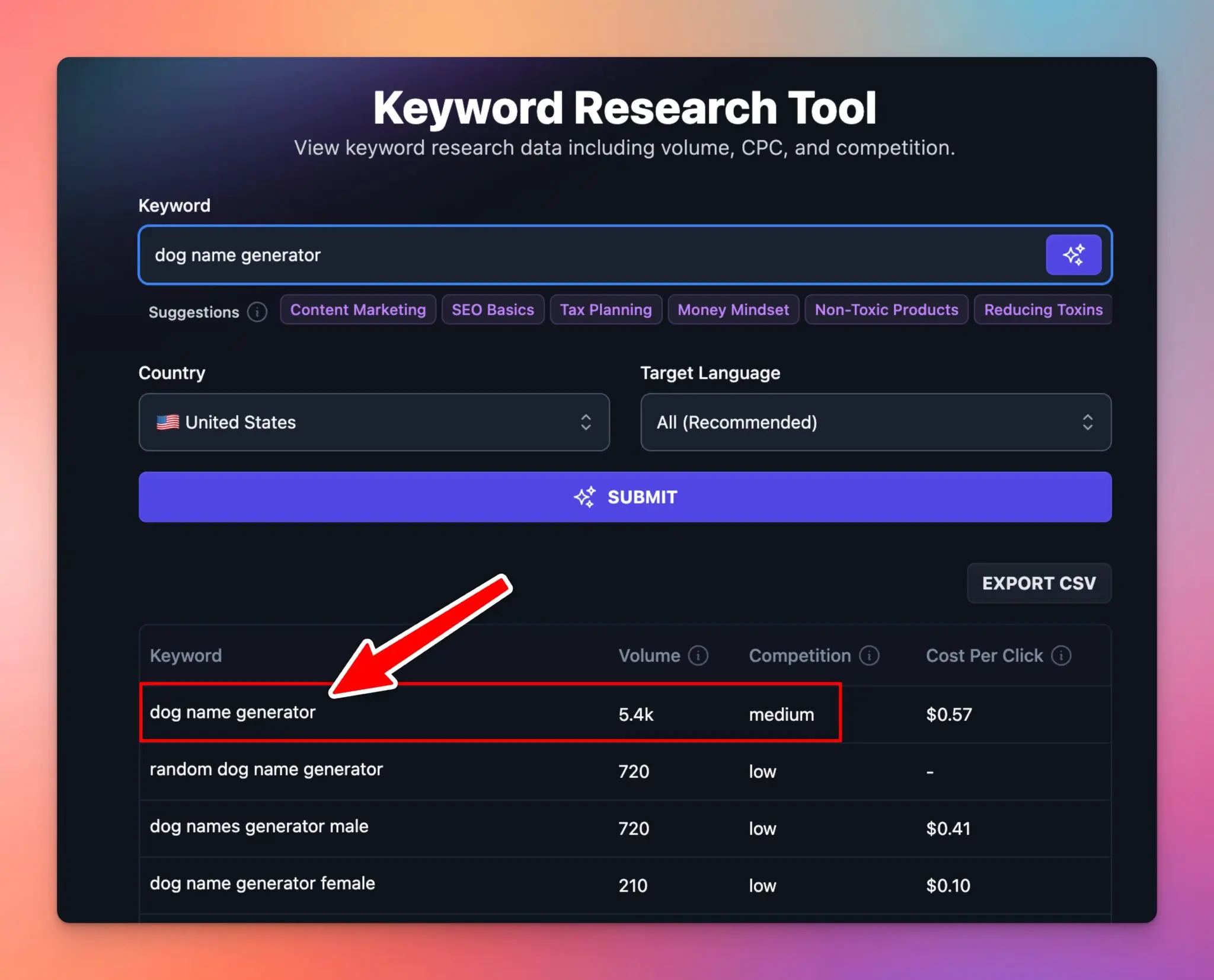Click the Volume column info icon
This screenshot has height=980, width=1214.
click(698, 656)
